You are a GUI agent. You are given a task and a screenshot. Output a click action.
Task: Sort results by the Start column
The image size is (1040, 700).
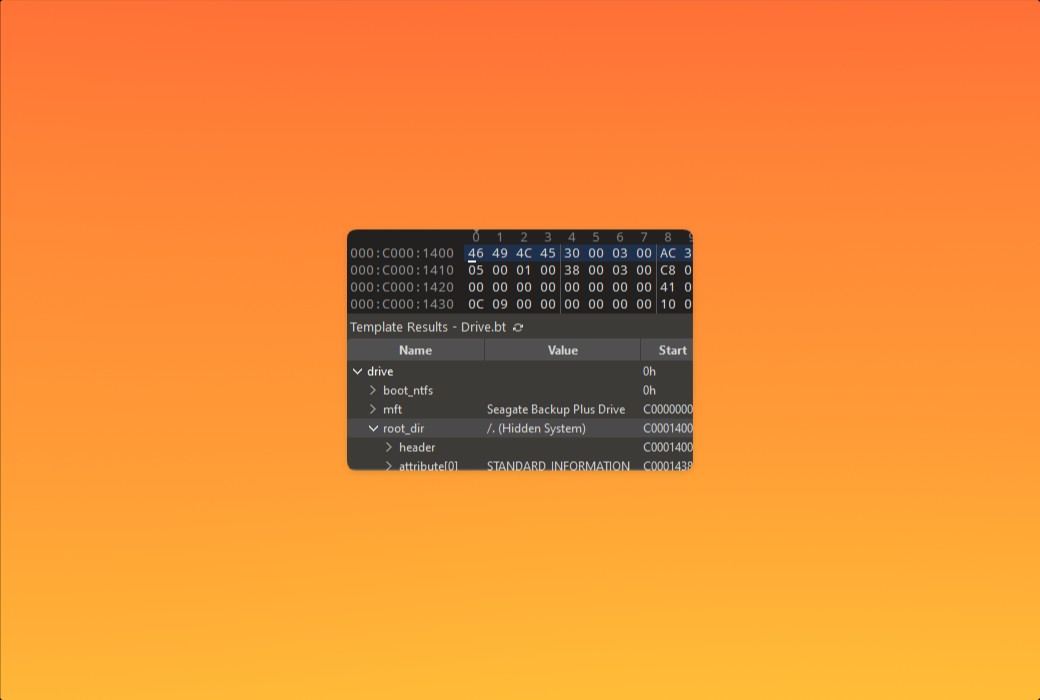coord(671,349)
